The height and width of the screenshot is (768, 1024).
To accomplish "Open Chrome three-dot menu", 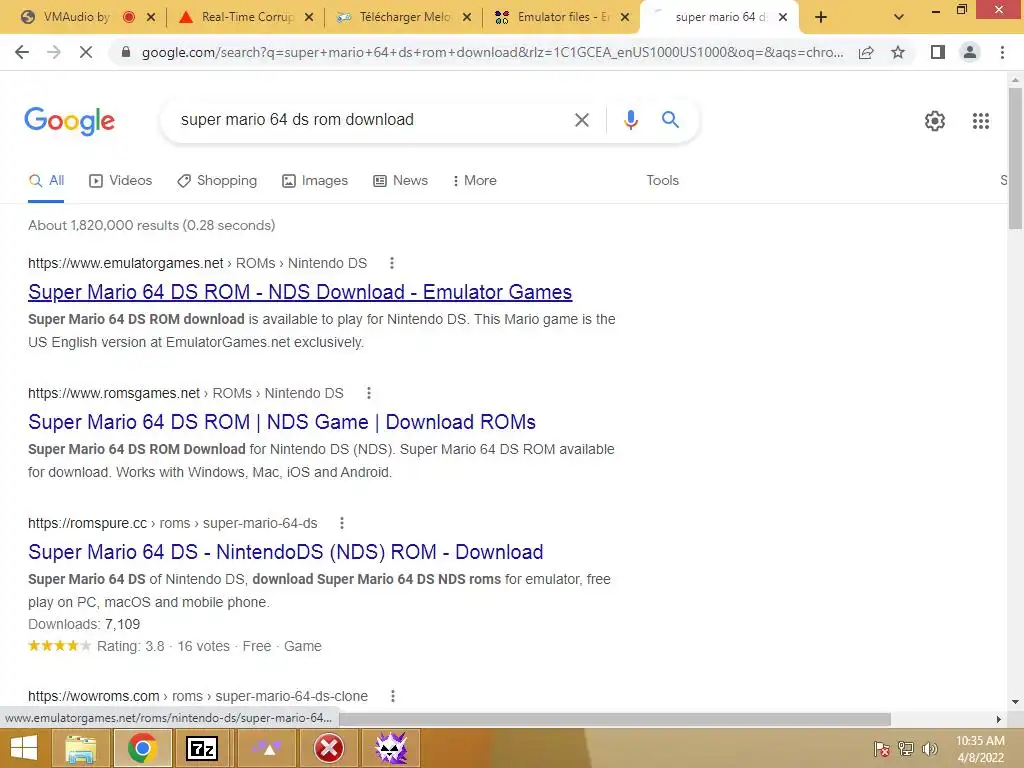I will (1002, 52).
